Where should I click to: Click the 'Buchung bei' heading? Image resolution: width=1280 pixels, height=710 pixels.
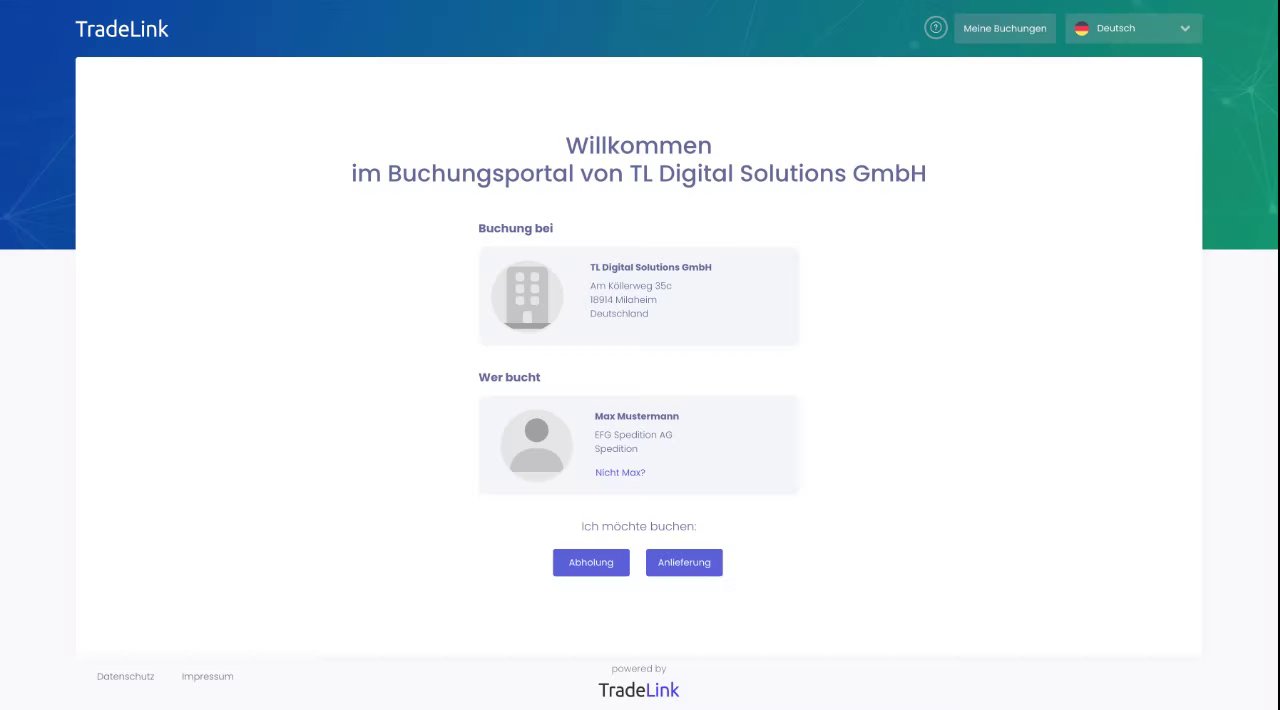click(x=516, y=228)
